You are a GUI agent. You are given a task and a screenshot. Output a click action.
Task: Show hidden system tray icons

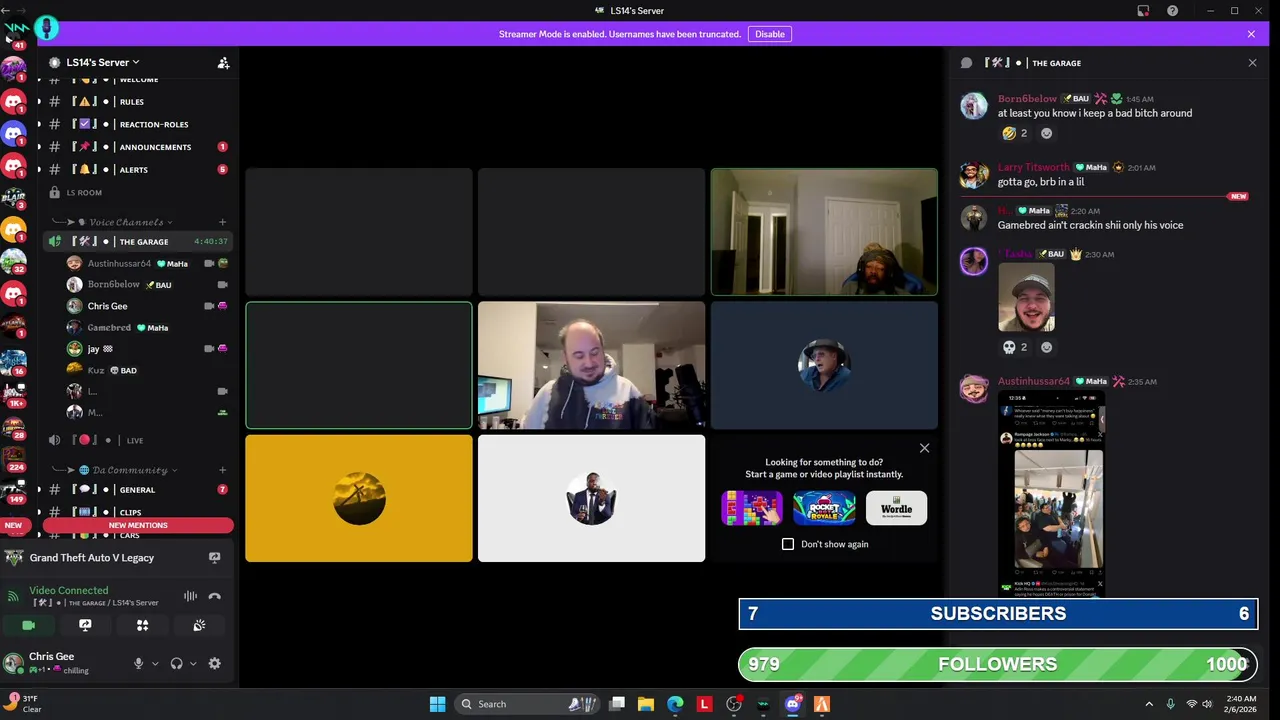(x=1148, y=704)
